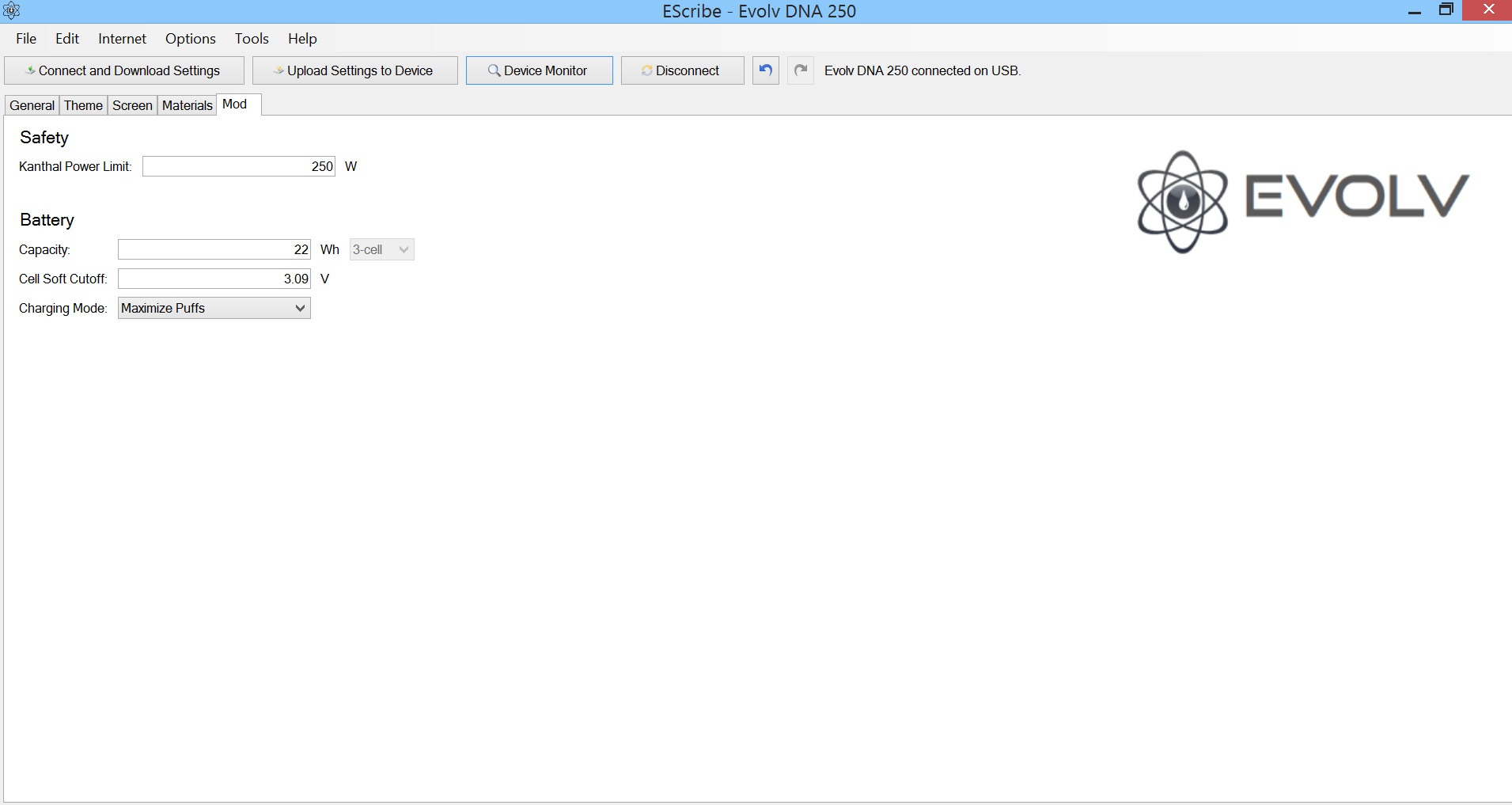Image resolution: width=1512 pixels, height=805 pixels.
Task: Open the 3-cell battery dropdown
Action: (381, 249)
